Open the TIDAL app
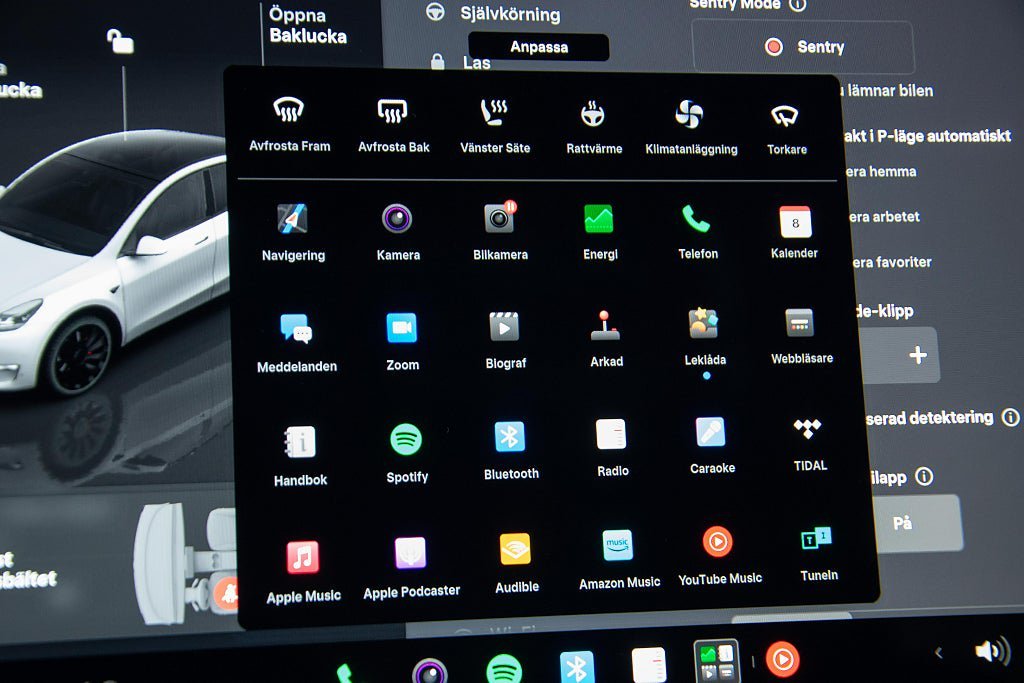The width and height of the screenshot is (1024, 683). point(809,444)
